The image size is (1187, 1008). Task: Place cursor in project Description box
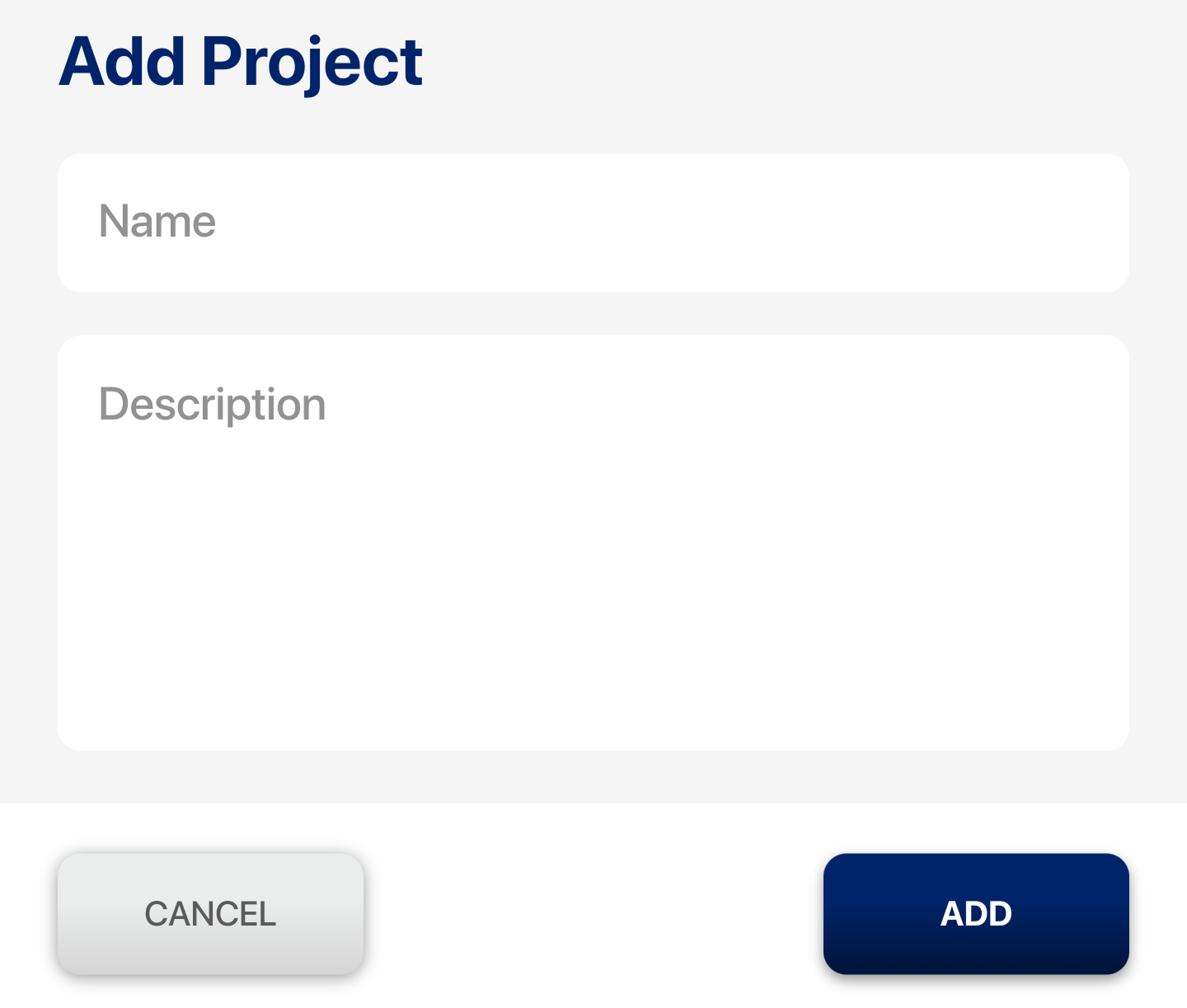coord(593,542)
